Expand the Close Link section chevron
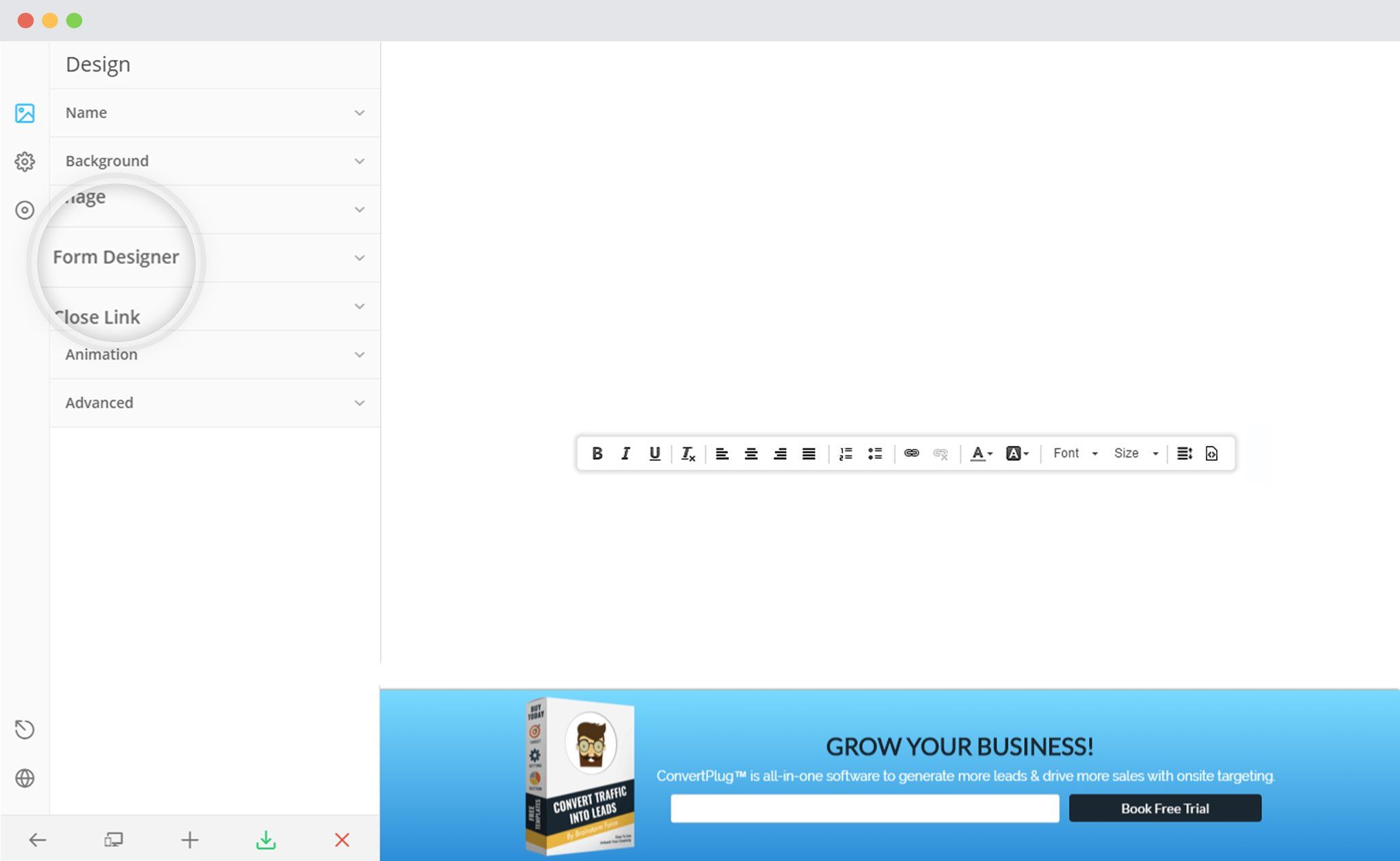Image resolution: width=1400 pixels, height=861 pixels. 360,306
